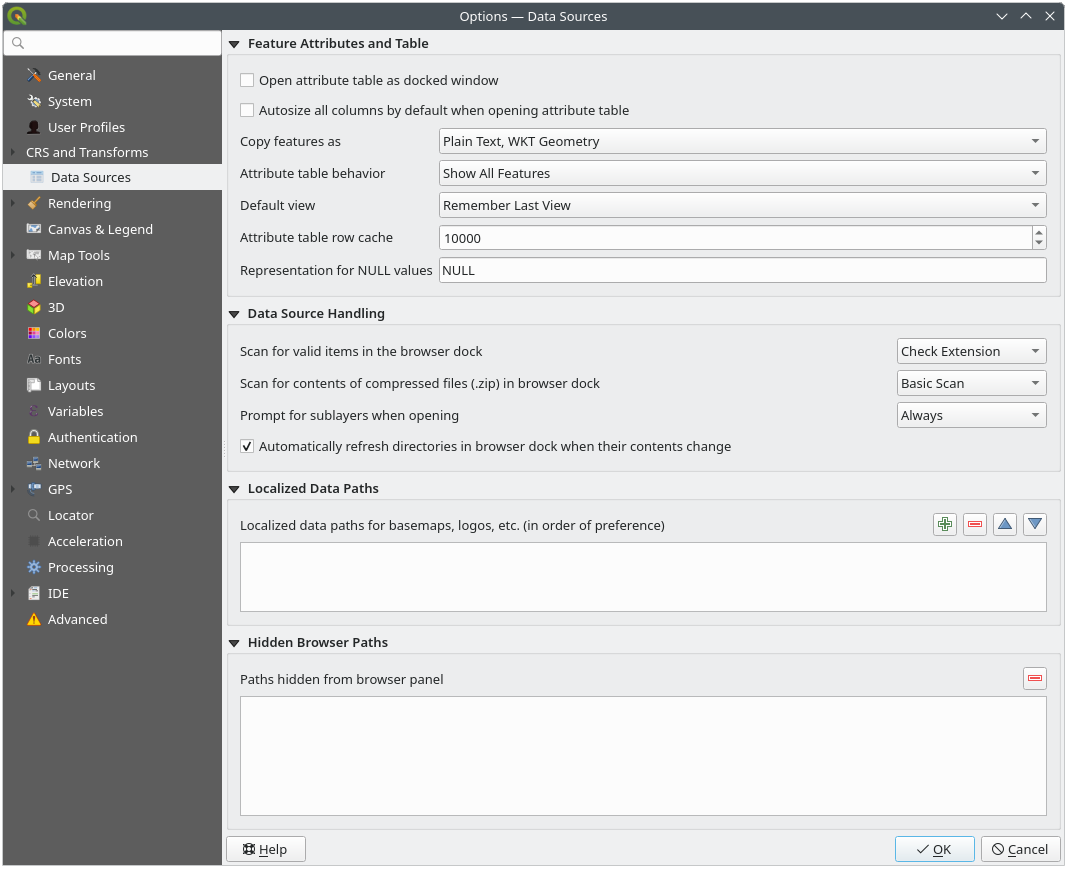Click the remove hidden browser path icon
Viewport: 1067px width, 881px height.
click(1035, 679)
